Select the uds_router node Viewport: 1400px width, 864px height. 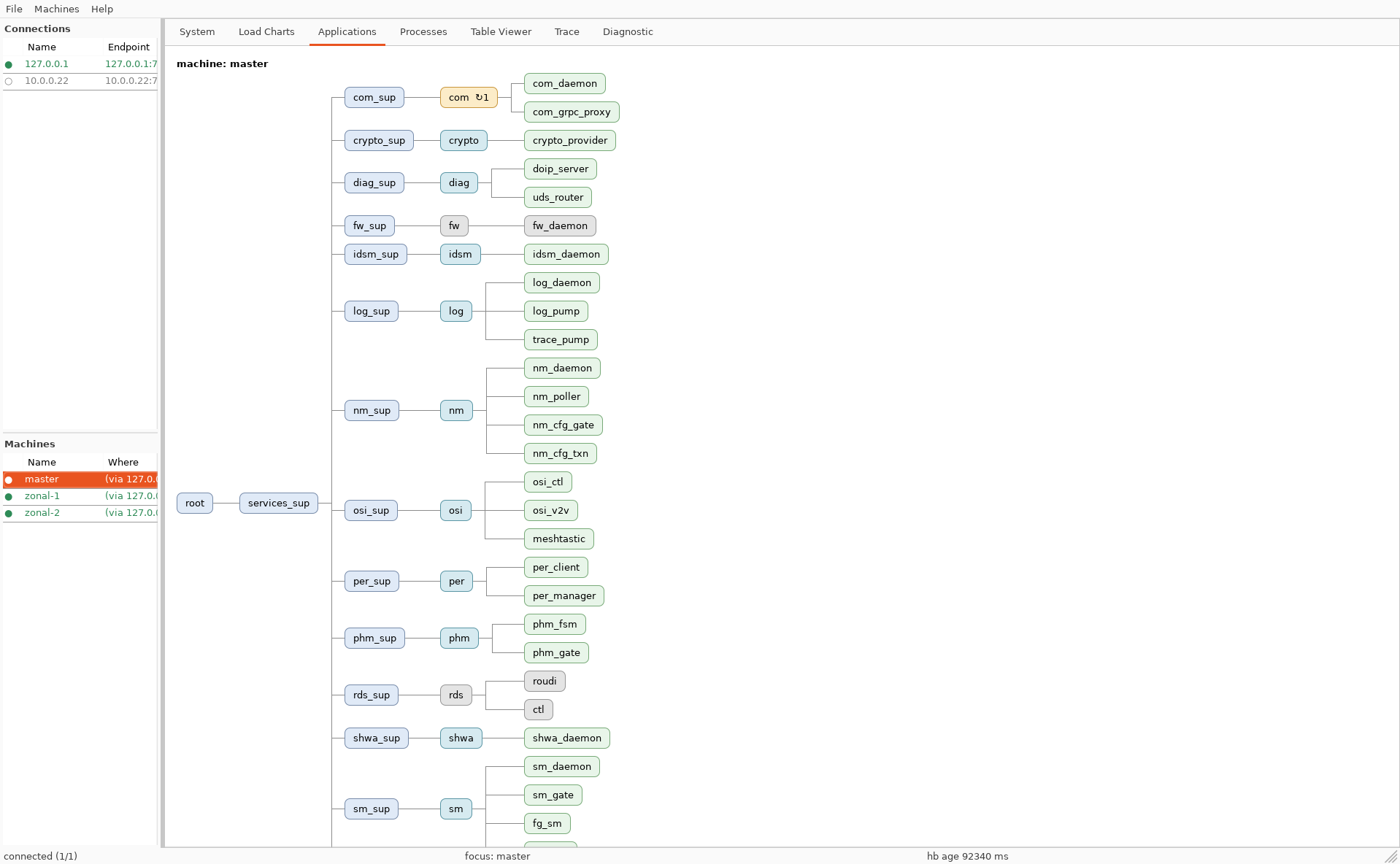[x=558, y=198]
